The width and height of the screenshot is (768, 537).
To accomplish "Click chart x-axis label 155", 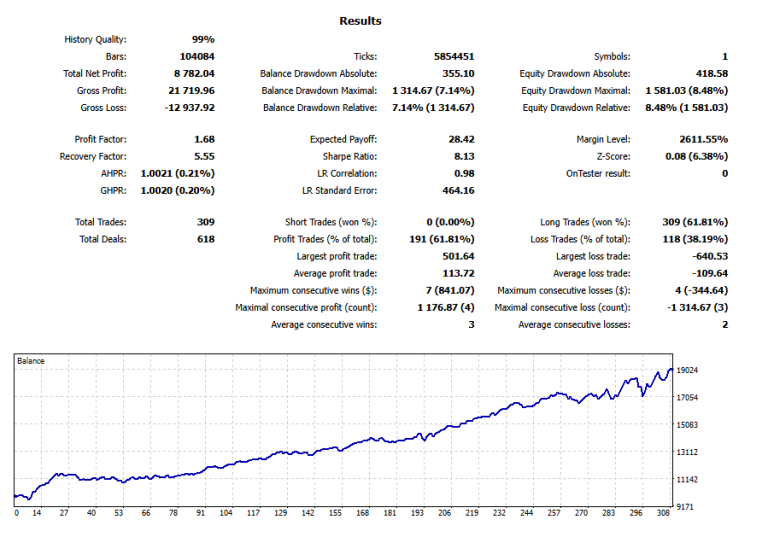I will click(x=335, y=513).
